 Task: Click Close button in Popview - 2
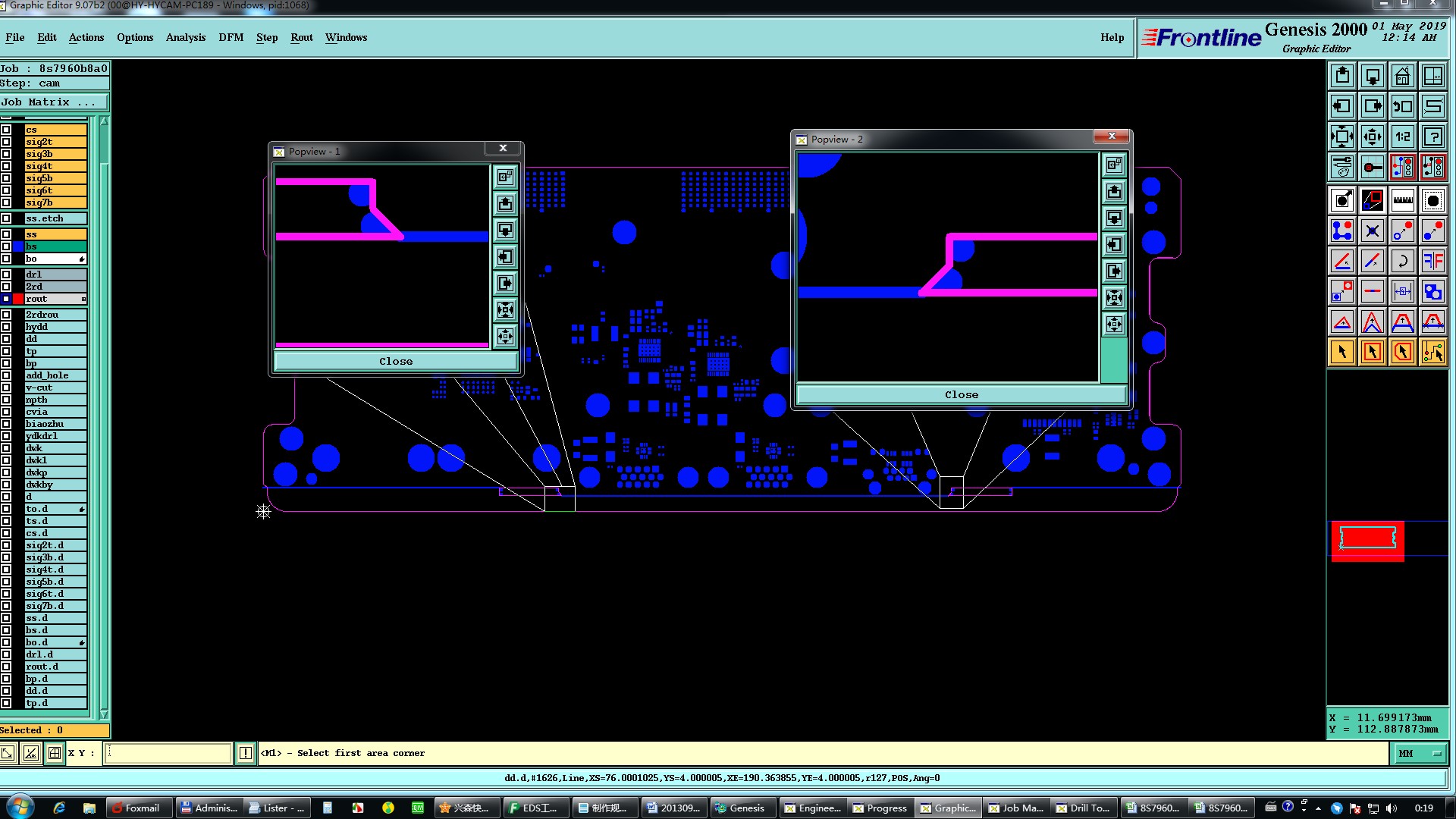(x=962, y=394)
